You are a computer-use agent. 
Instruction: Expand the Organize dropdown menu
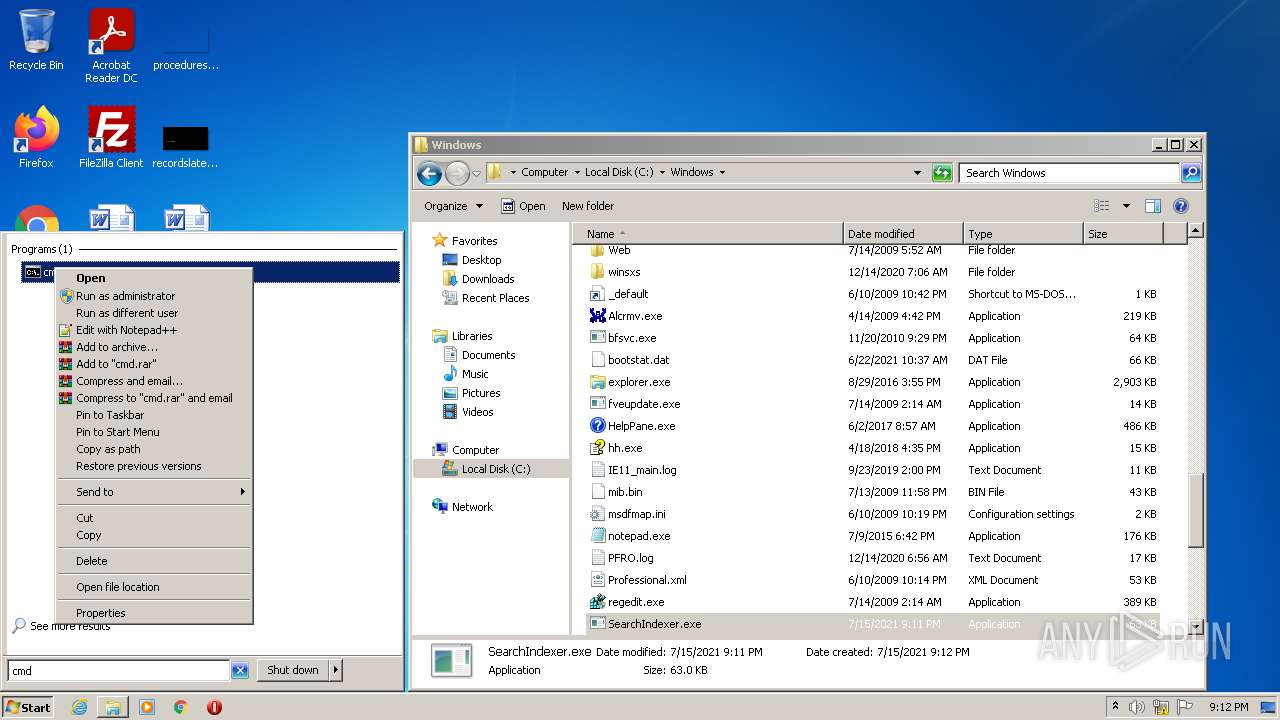[453, 206]
